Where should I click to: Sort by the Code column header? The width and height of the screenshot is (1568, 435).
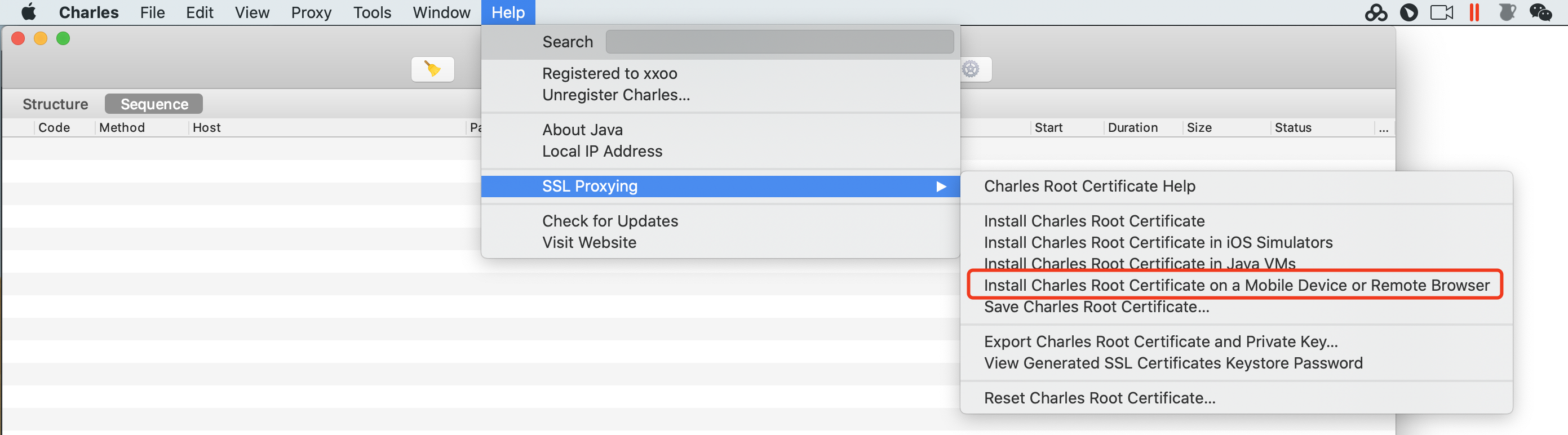[64, 128]
